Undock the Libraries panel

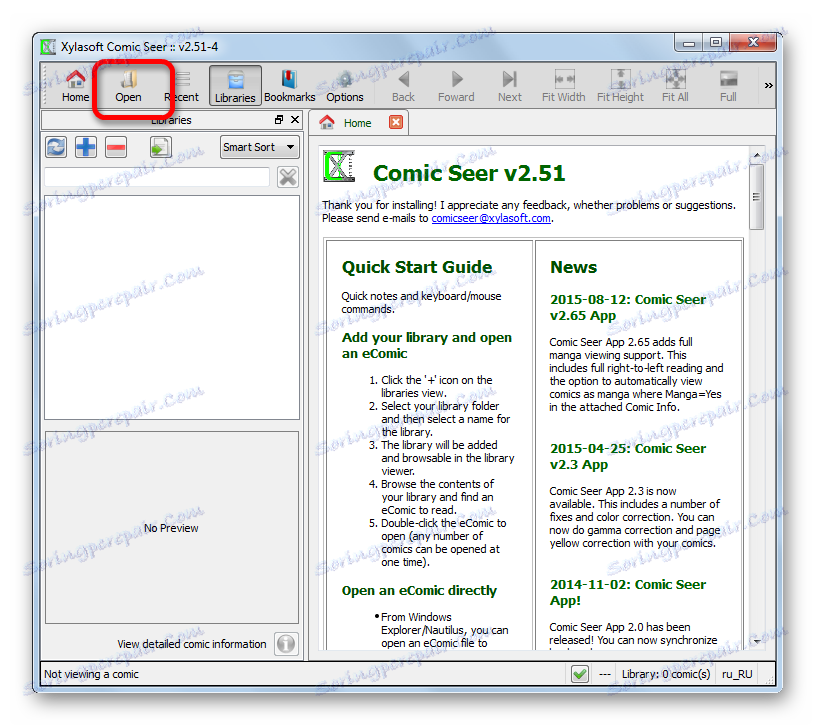279,120
